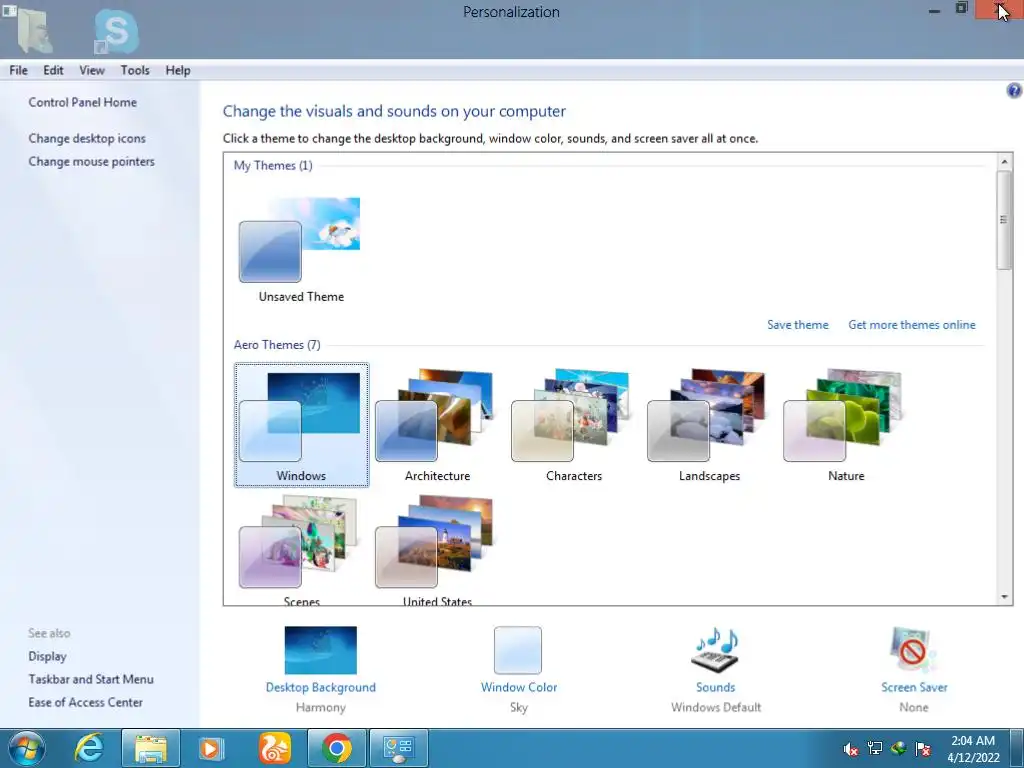Select the Windows Aero theme
This screenshot has width=1024, height=768.
301,424
